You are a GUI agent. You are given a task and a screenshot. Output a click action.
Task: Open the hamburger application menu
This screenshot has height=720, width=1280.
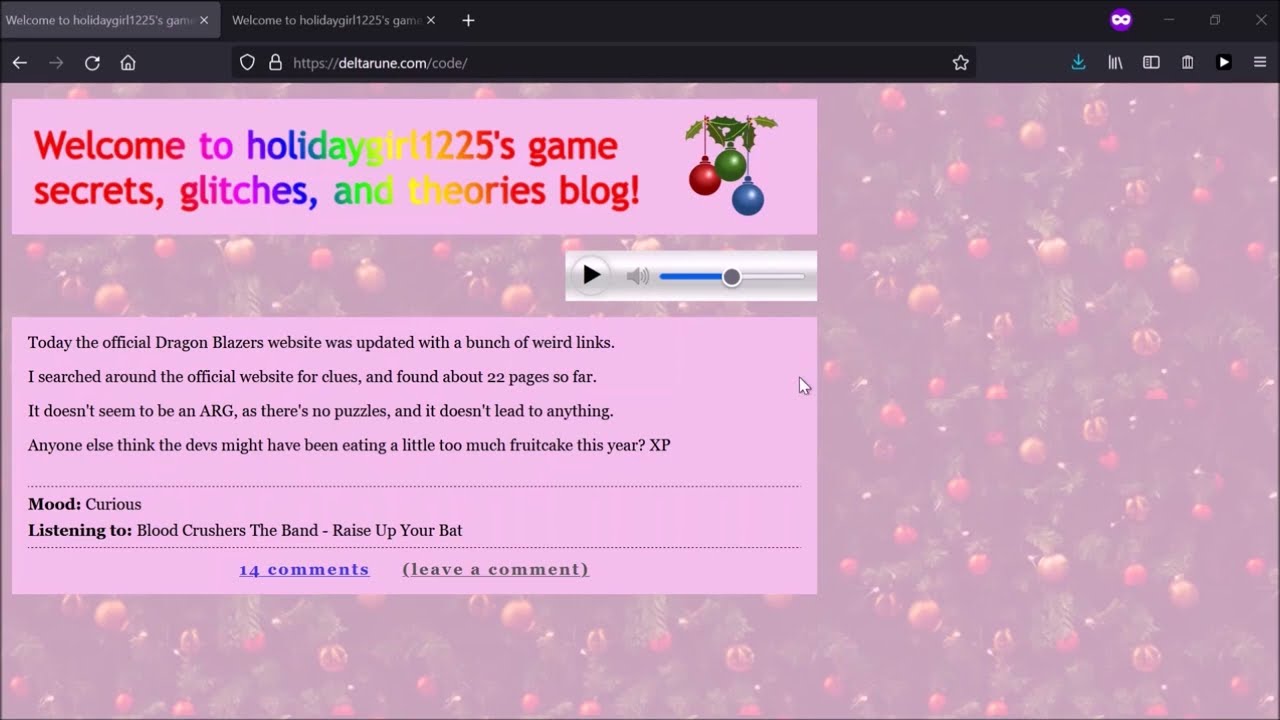coord(1260,63)
